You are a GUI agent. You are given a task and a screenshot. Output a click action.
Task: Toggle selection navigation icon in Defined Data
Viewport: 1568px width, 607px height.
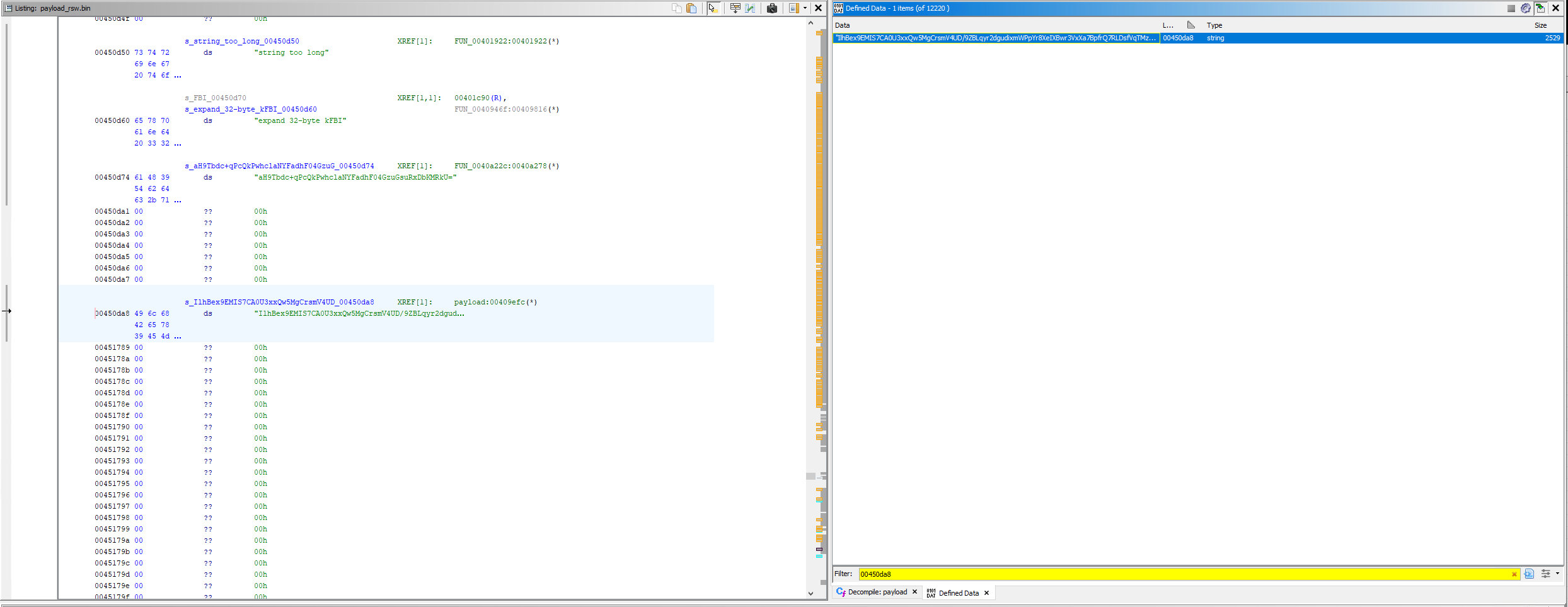point(1540,8)
